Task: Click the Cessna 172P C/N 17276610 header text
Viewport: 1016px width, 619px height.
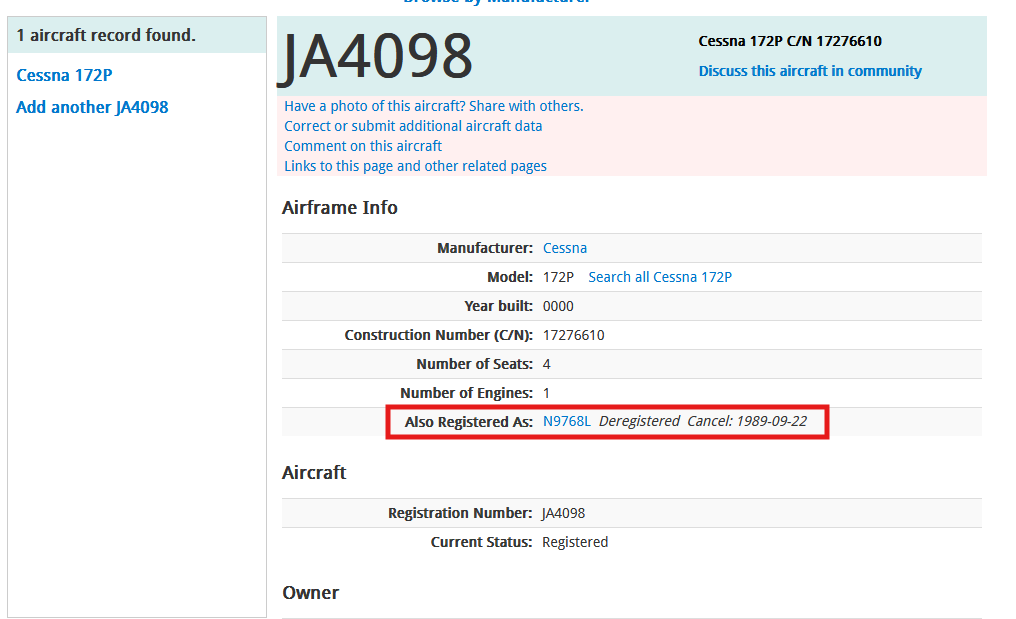Action: 789,42
